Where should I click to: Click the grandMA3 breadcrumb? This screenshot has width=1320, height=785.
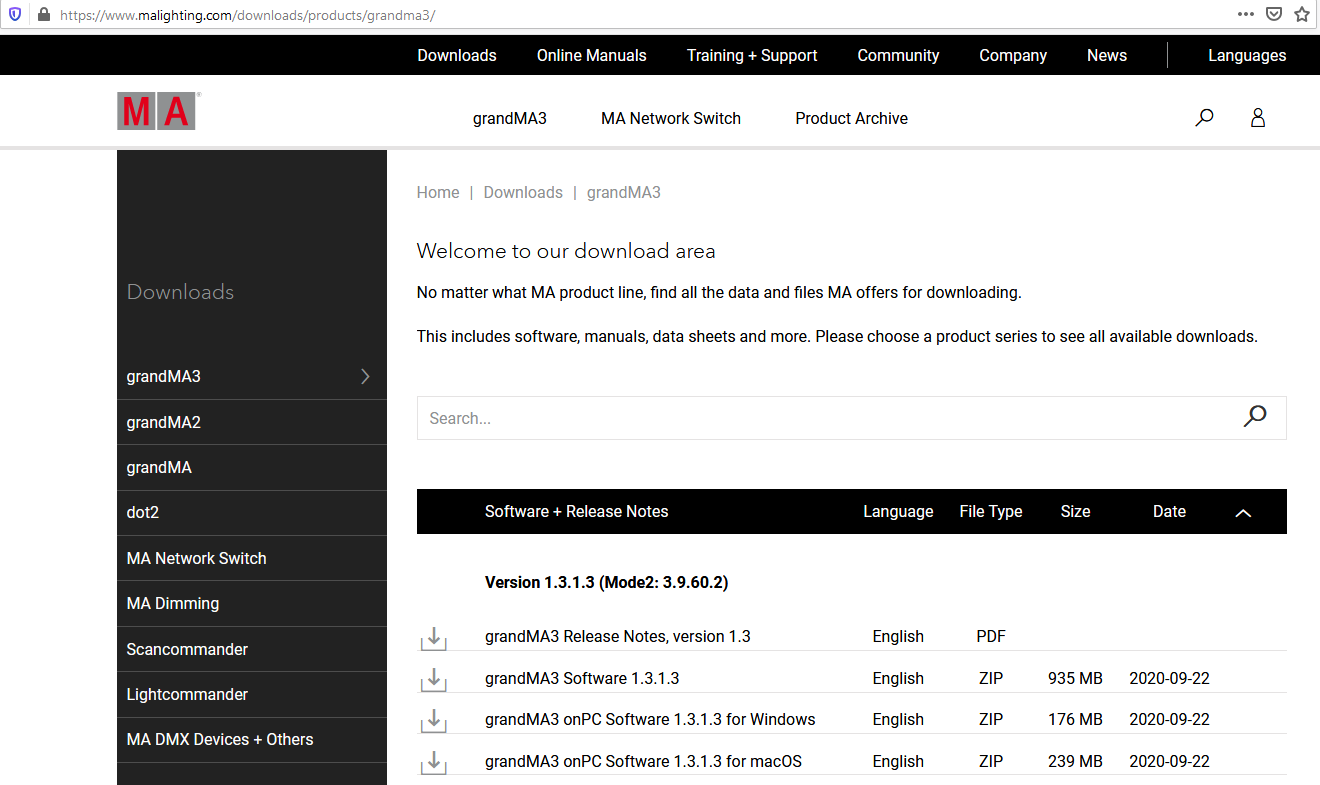(624, 192)
